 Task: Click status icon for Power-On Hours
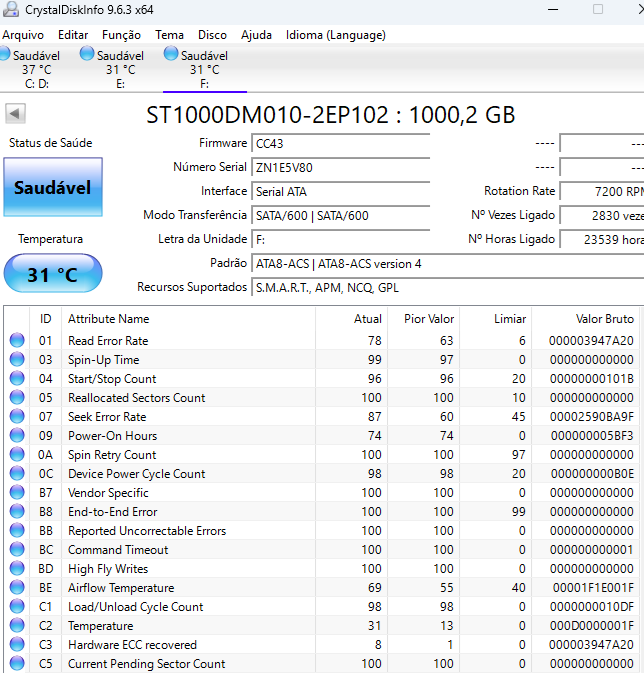pos(17,435)
